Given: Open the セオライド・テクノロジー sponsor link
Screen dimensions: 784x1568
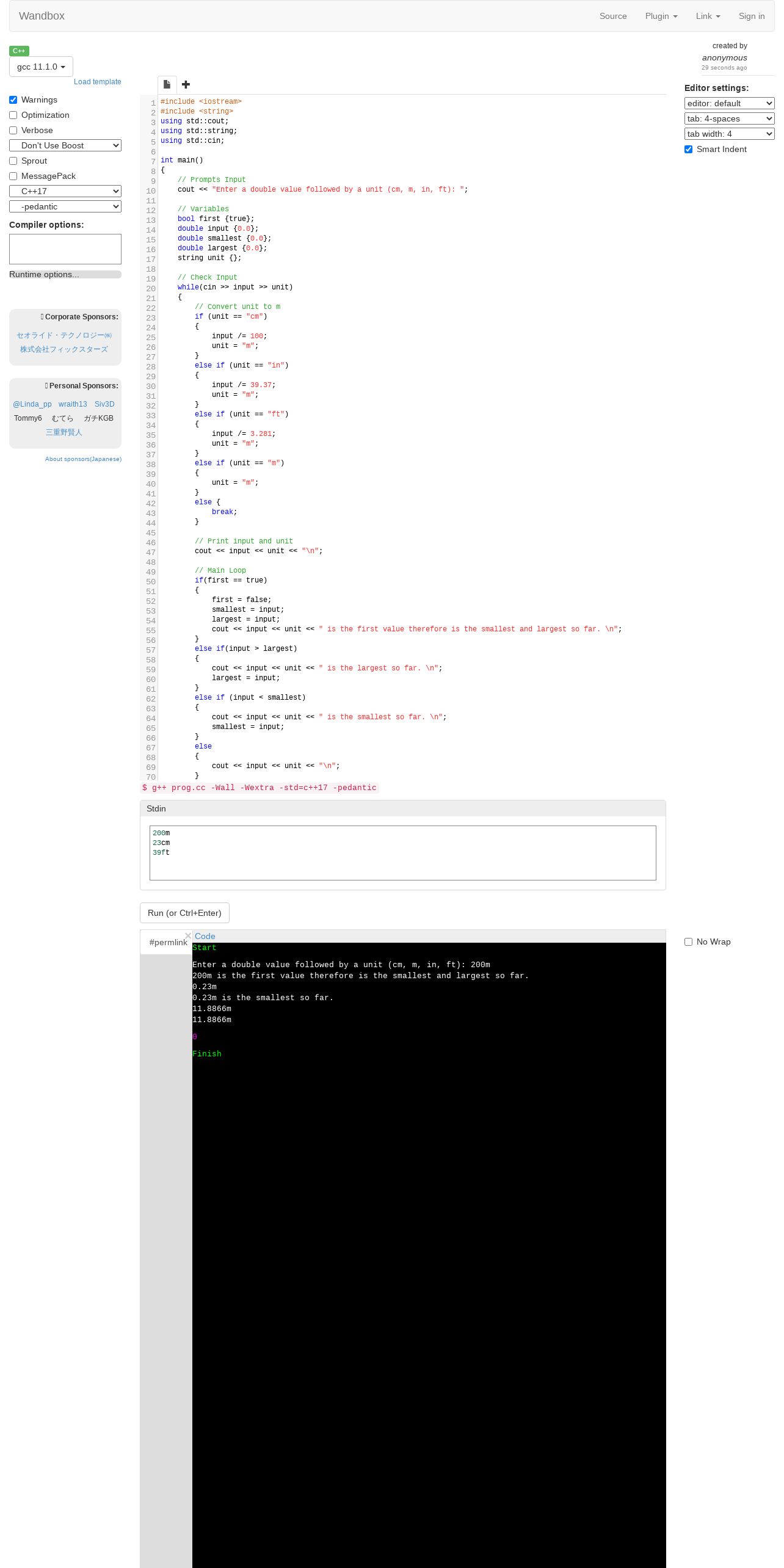Looking at the screenshot, I should coord(64,335).
